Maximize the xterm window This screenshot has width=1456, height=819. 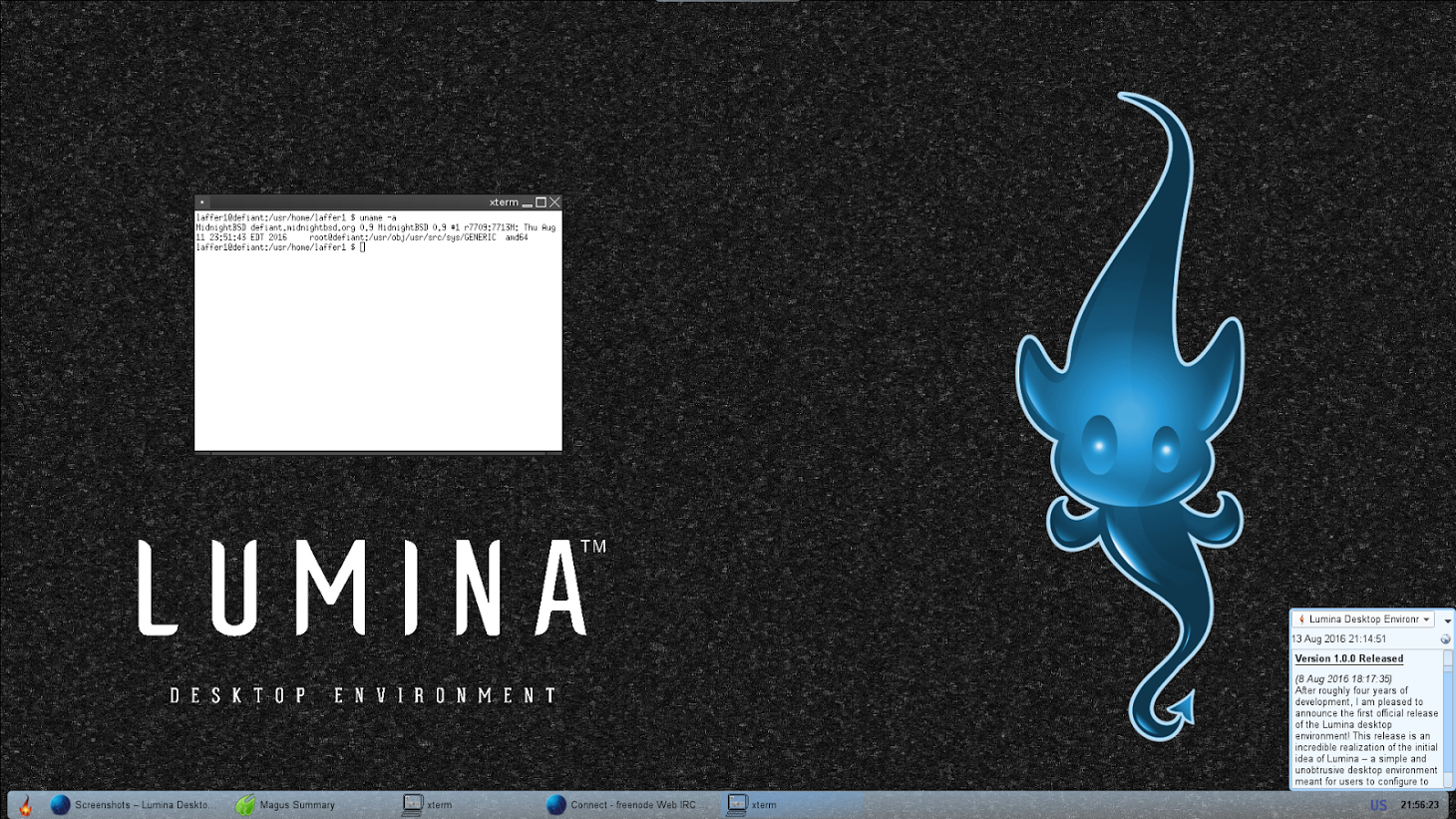[541, 203]
